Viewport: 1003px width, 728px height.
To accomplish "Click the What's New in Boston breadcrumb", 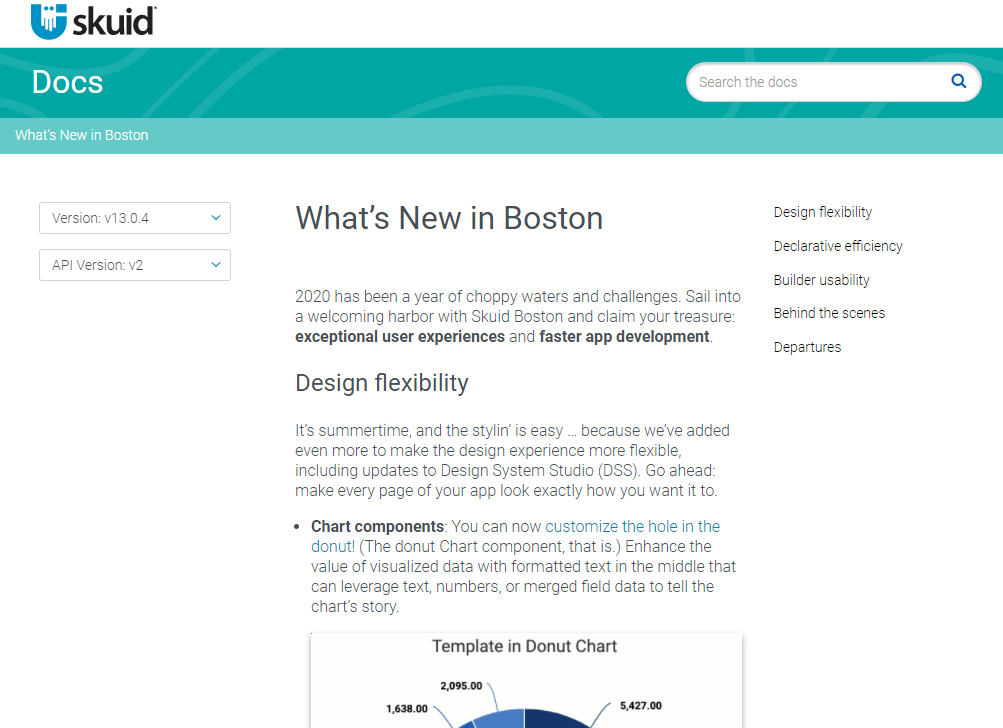I will tap(82, 135).
